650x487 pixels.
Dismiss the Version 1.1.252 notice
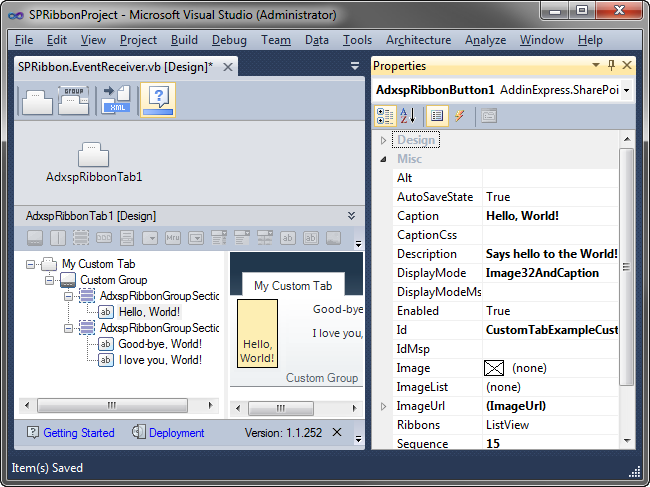coord(337,433)
